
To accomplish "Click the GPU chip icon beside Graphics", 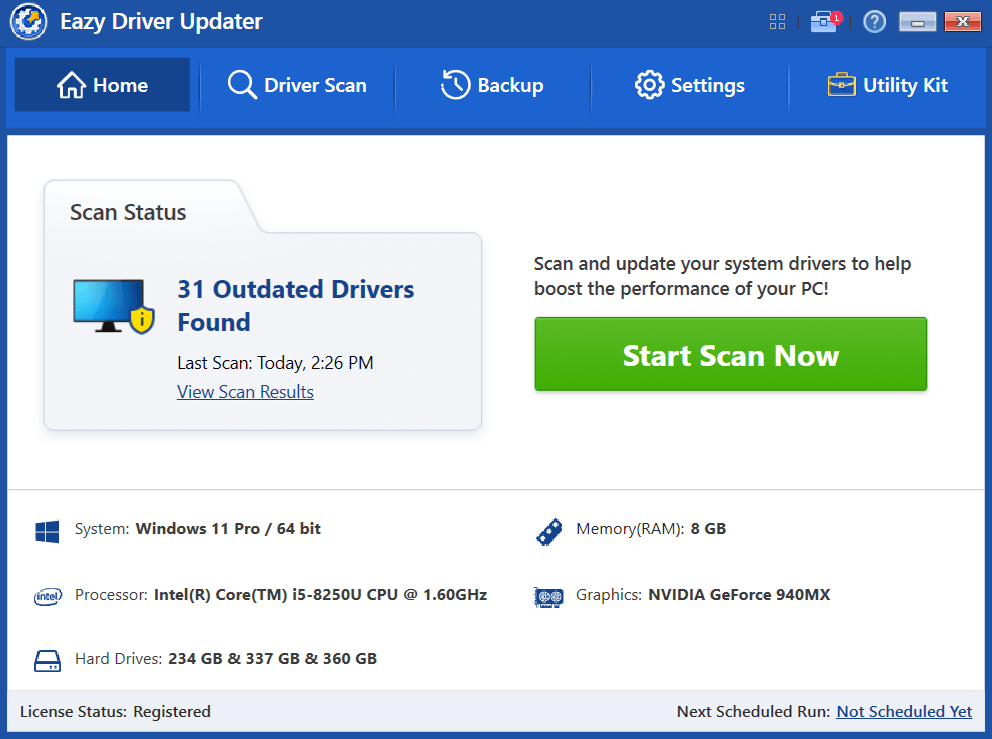I will click(548, 596).
